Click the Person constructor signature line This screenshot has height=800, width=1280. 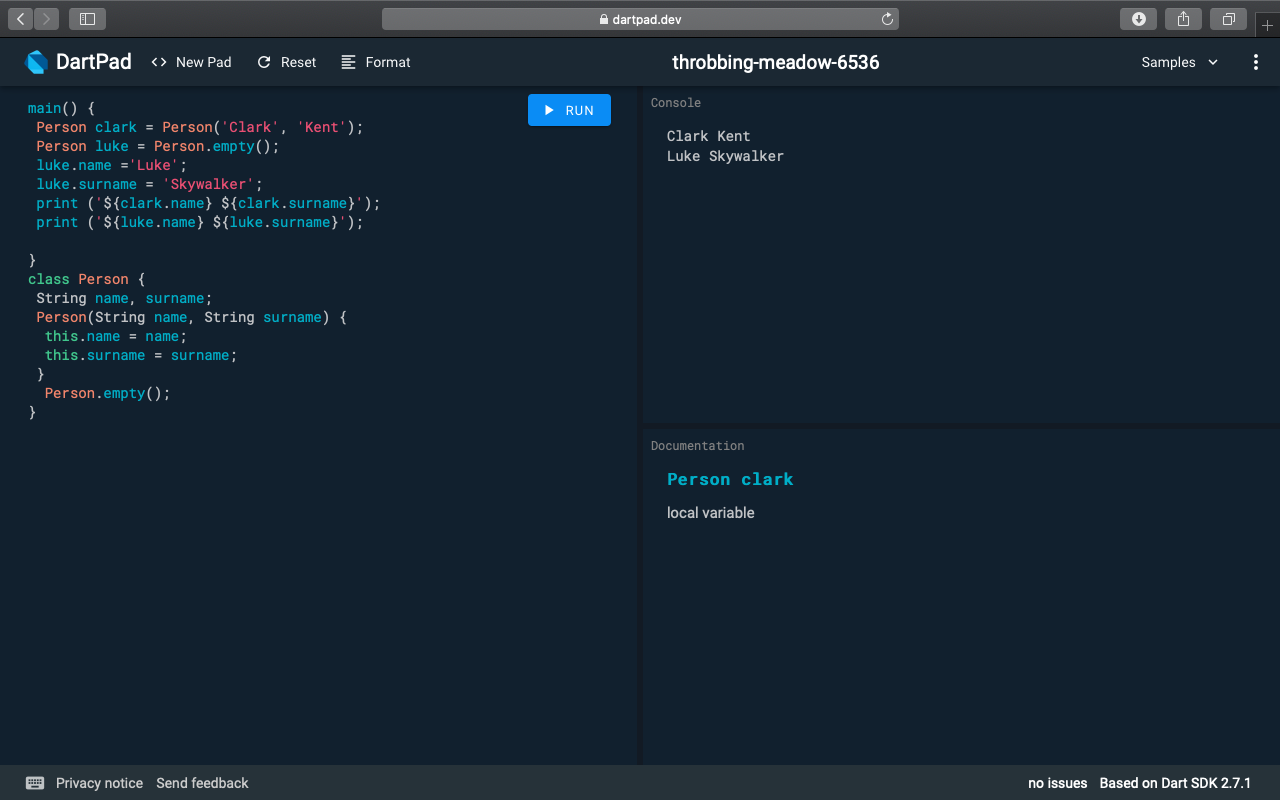coord(191,317)
